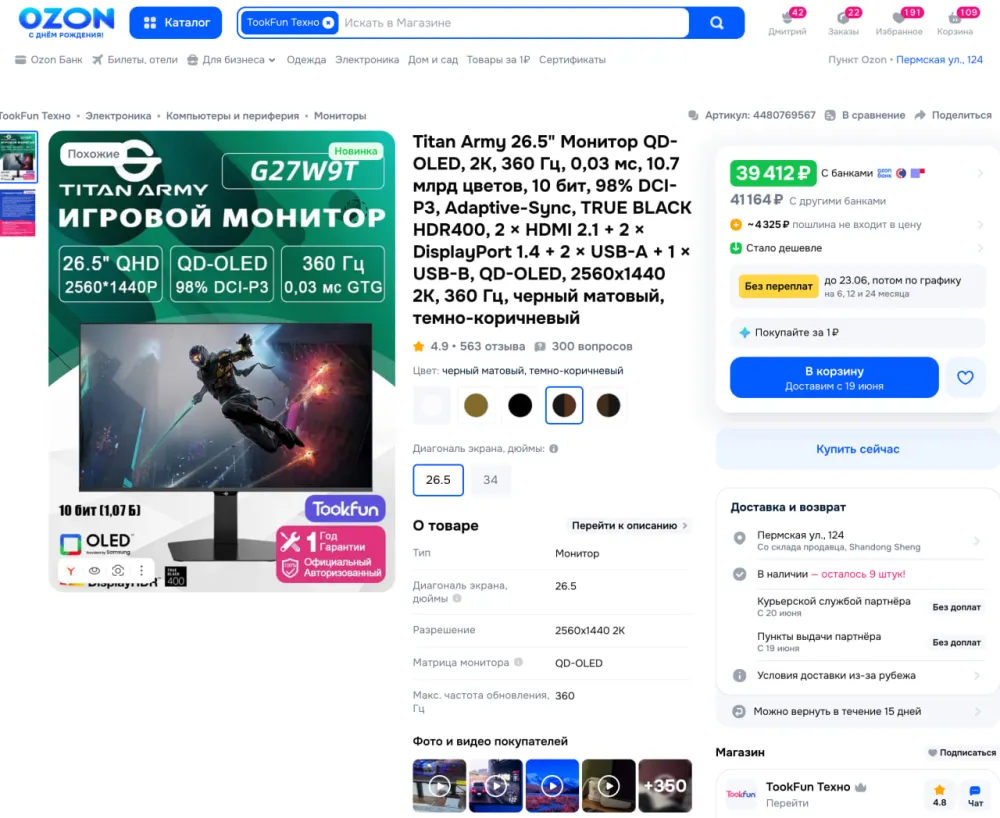Viewport: 1000px width, 818px height.
Task: Toggle the favorite heart button
Action: [965, 377]
